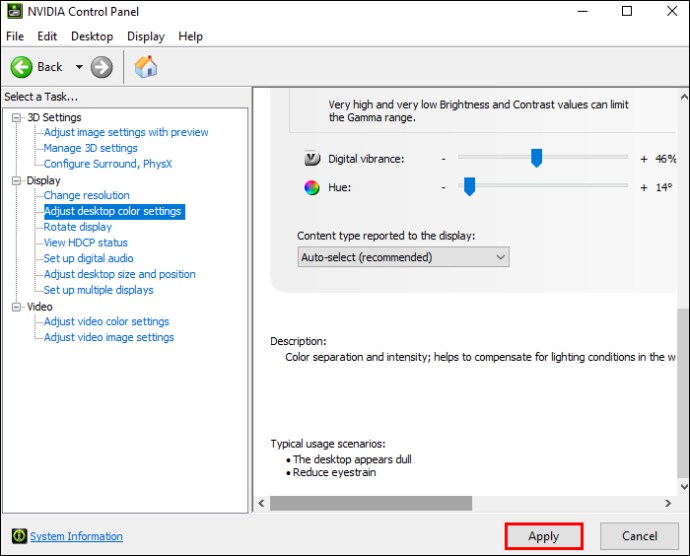690x556 pixels.
Task: Open the Back history dropdown arrow
Action: point(79,67)
